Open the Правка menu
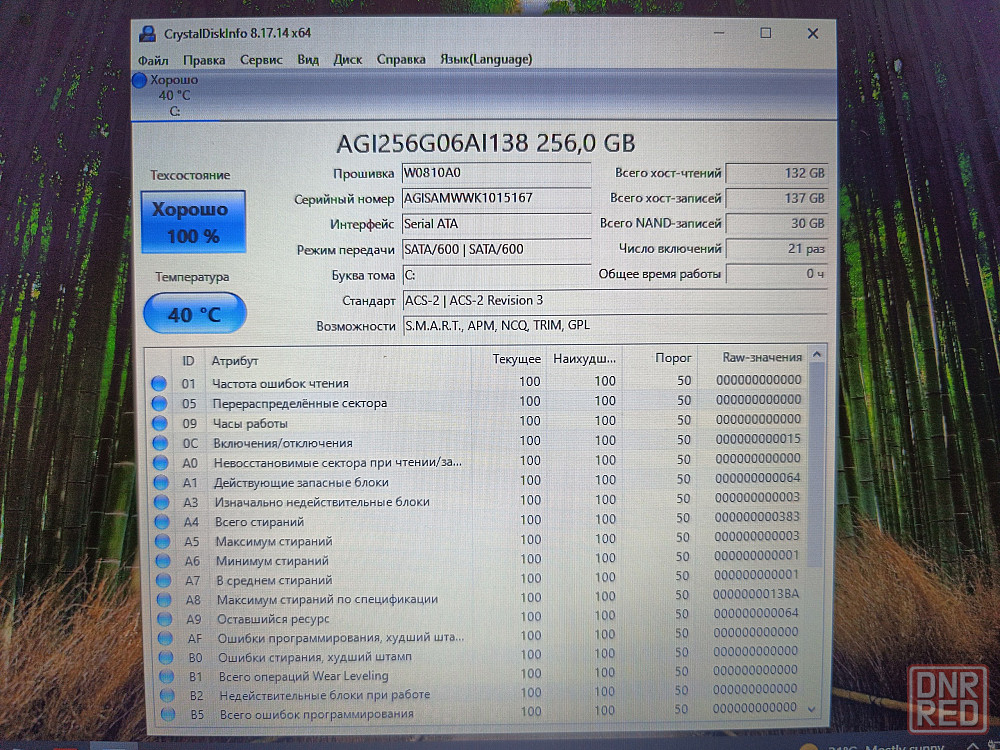 (x=204, y=60)
